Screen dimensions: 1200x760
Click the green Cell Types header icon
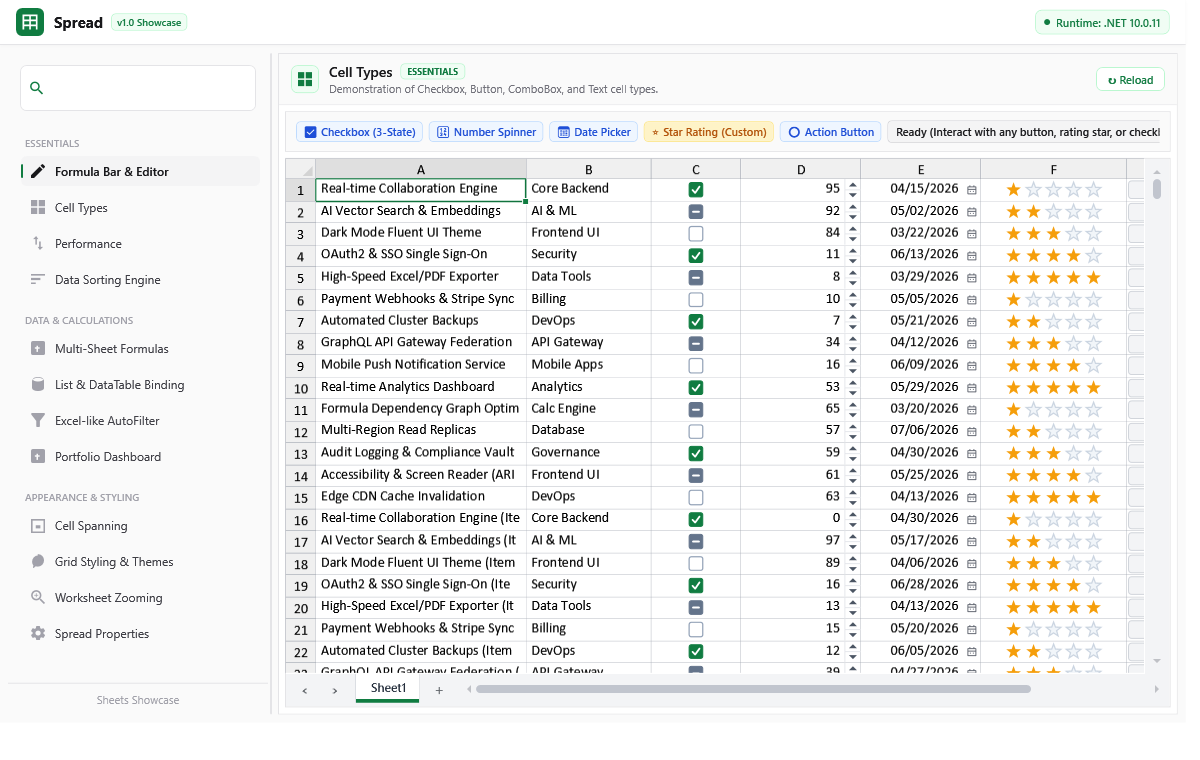pos(305,80)
